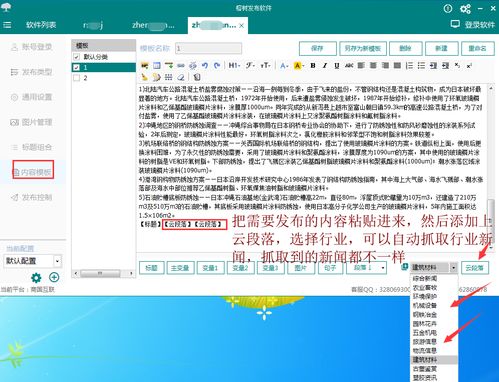Click the plus circle icon under 默认配置
Screen dimensions: 499x382
(54, 277)
